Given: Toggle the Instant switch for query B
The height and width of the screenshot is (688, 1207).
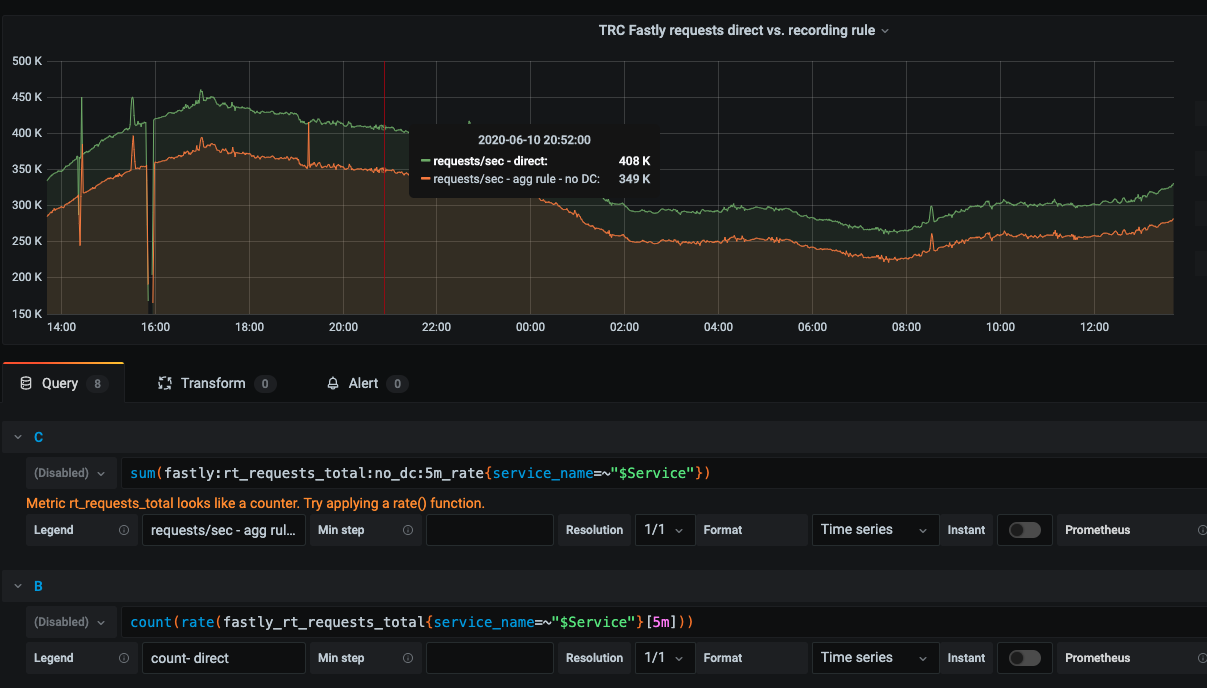Looking at the screenshot, I should pyautogui.click(x=1025, y=658).
